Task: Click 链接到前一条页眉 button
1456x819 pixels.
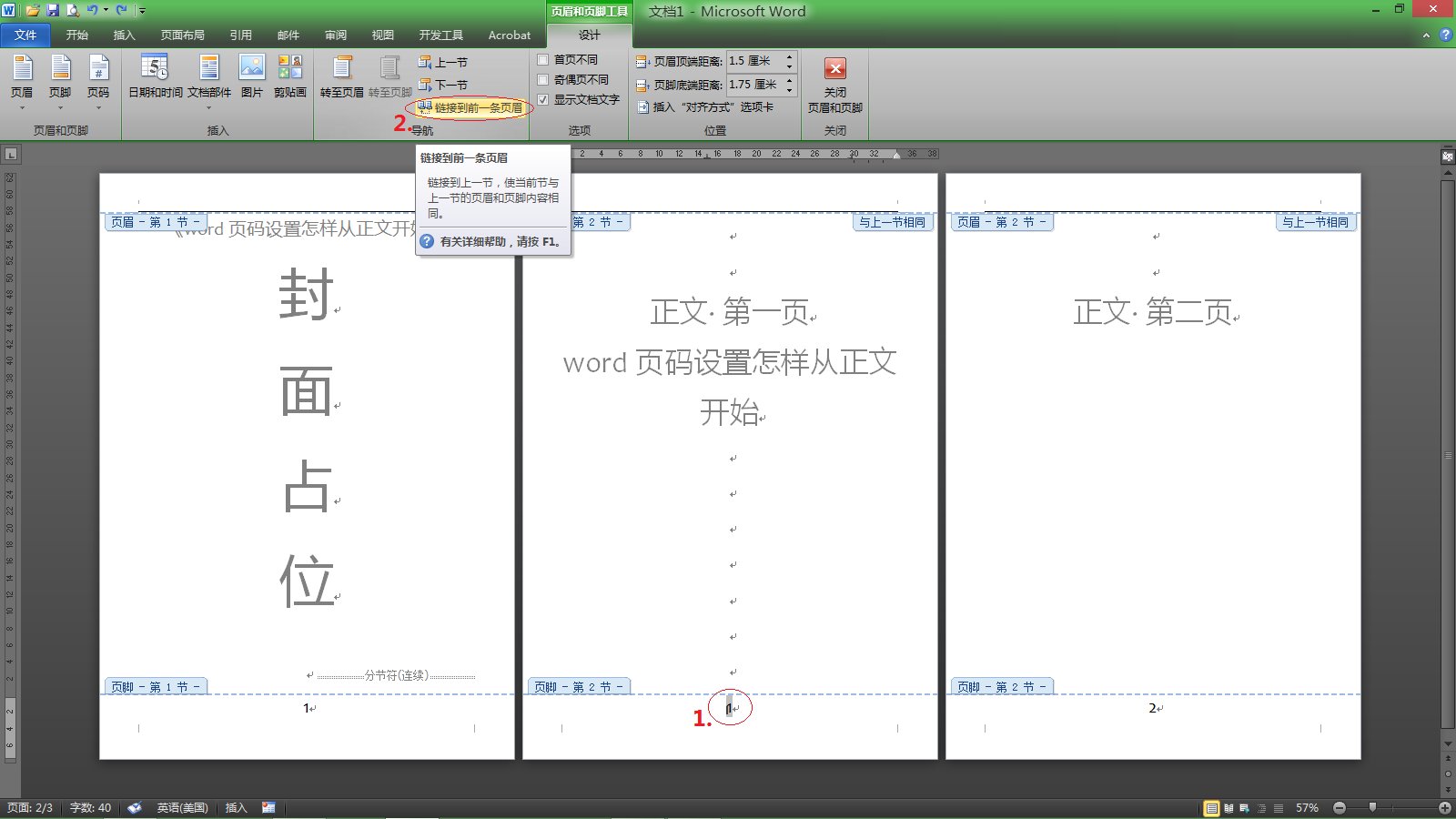Action: point(470,106)
